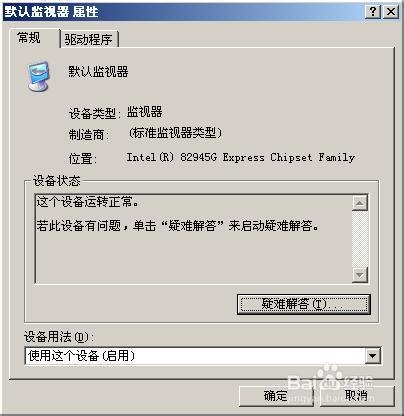Viewport: 404px width, 416px height.
Task: Click the status box scroll down arrow
Action: coord(360,275)
